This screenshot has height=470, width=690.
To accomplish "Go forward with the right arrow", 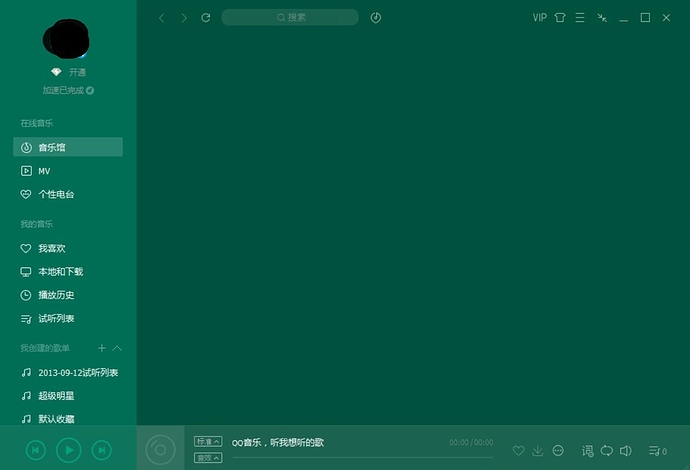I will coord(184,18).
